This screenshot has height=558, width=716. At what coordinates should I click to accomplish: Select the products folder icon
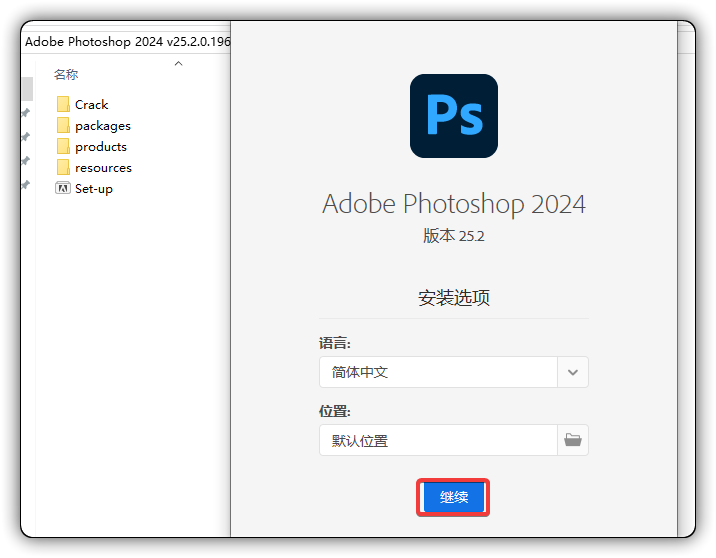point(63,146)
